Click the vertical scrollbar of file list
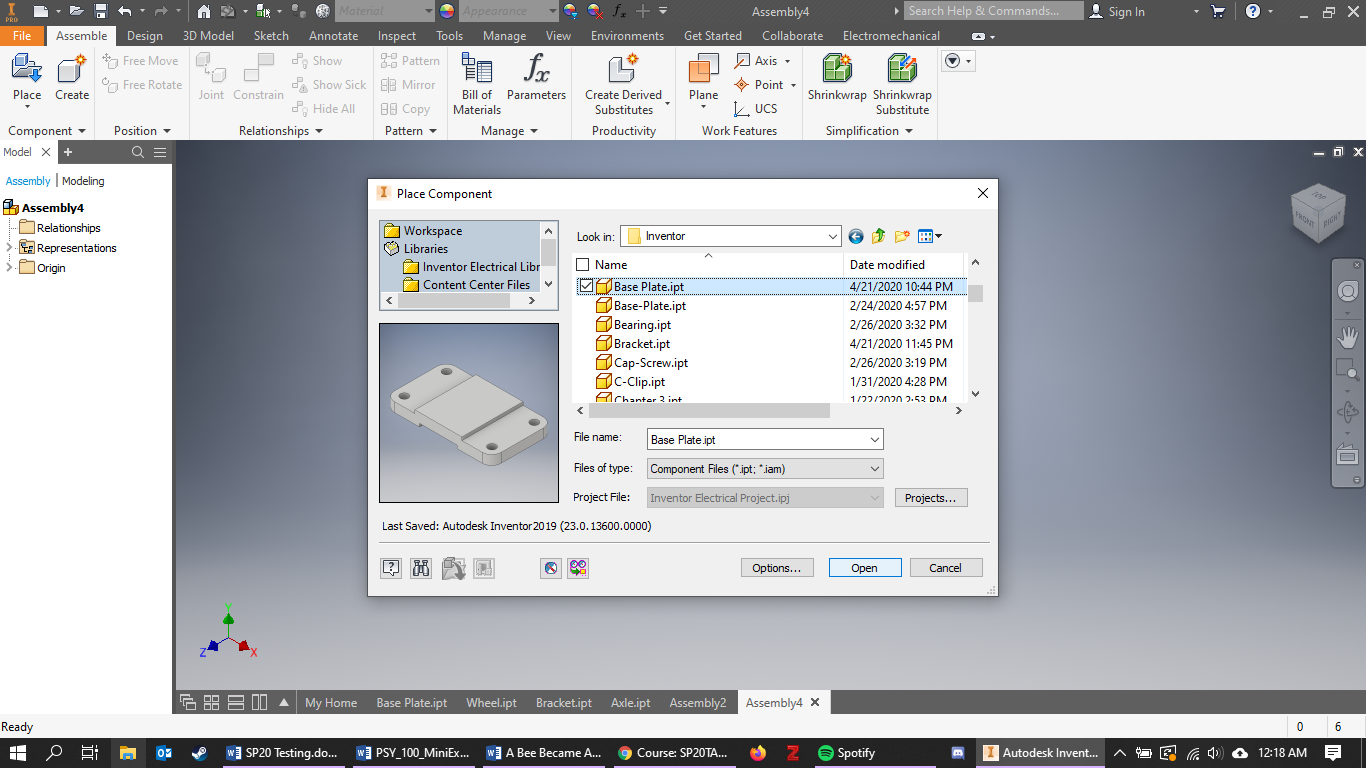 pyautogui.click(x=975, y=293)
